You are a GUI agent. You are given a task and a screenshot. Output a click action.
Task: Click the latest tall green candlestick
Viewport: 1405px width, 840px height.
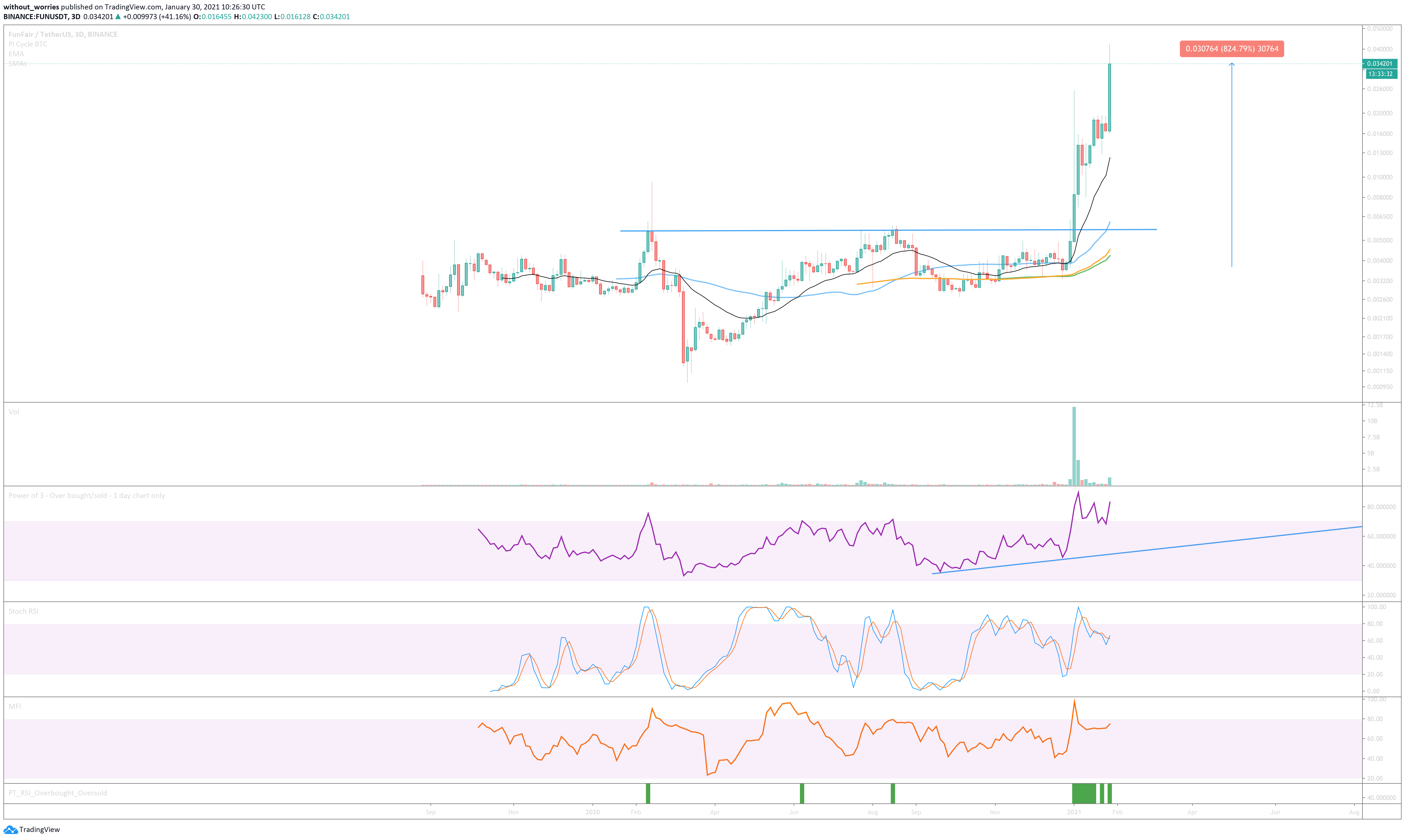pos(1110,97)
